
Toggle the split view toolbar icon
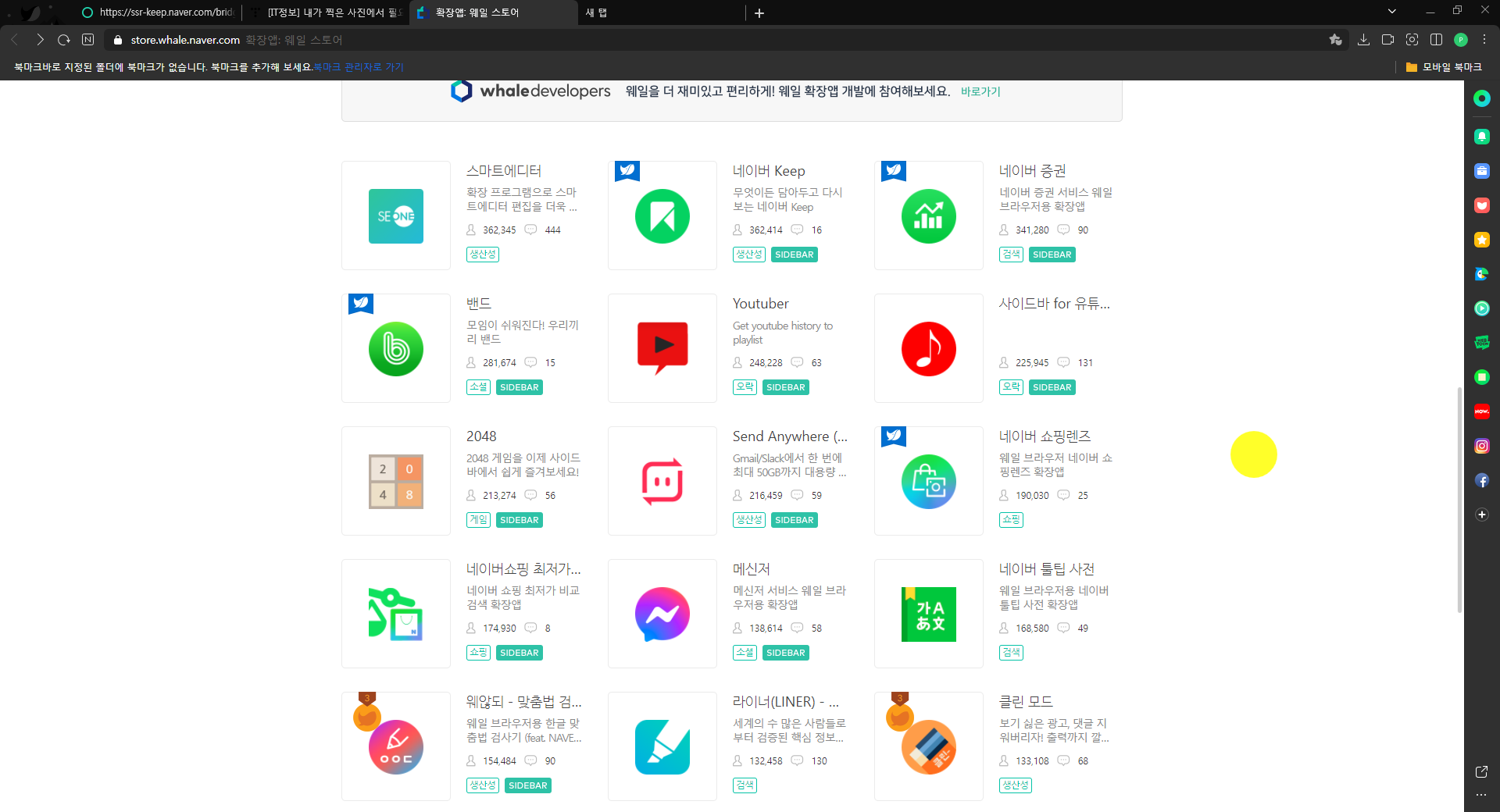click(1436, 40)
